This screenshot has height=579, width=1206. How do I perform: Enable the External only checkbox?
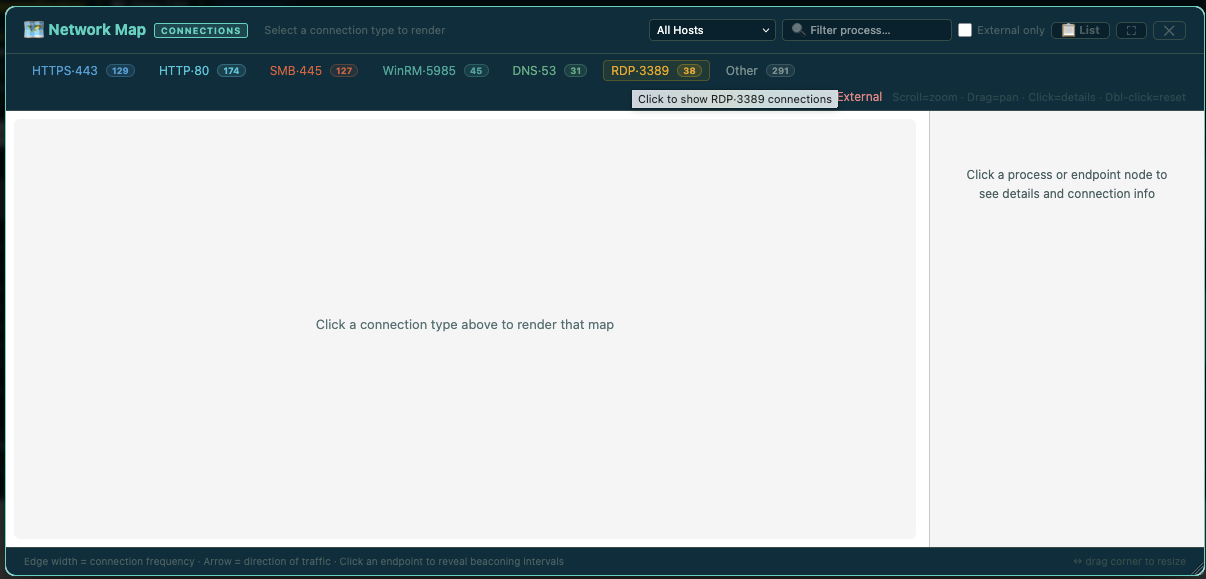(965, 30)
